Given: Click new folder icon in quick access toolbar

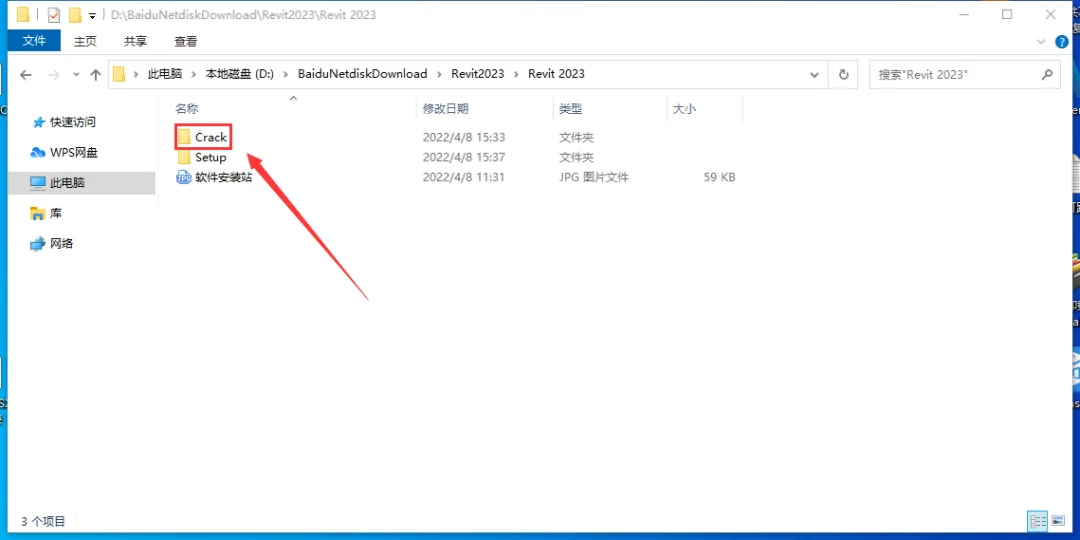Looking at the screenshot, I should pos(75,14).
